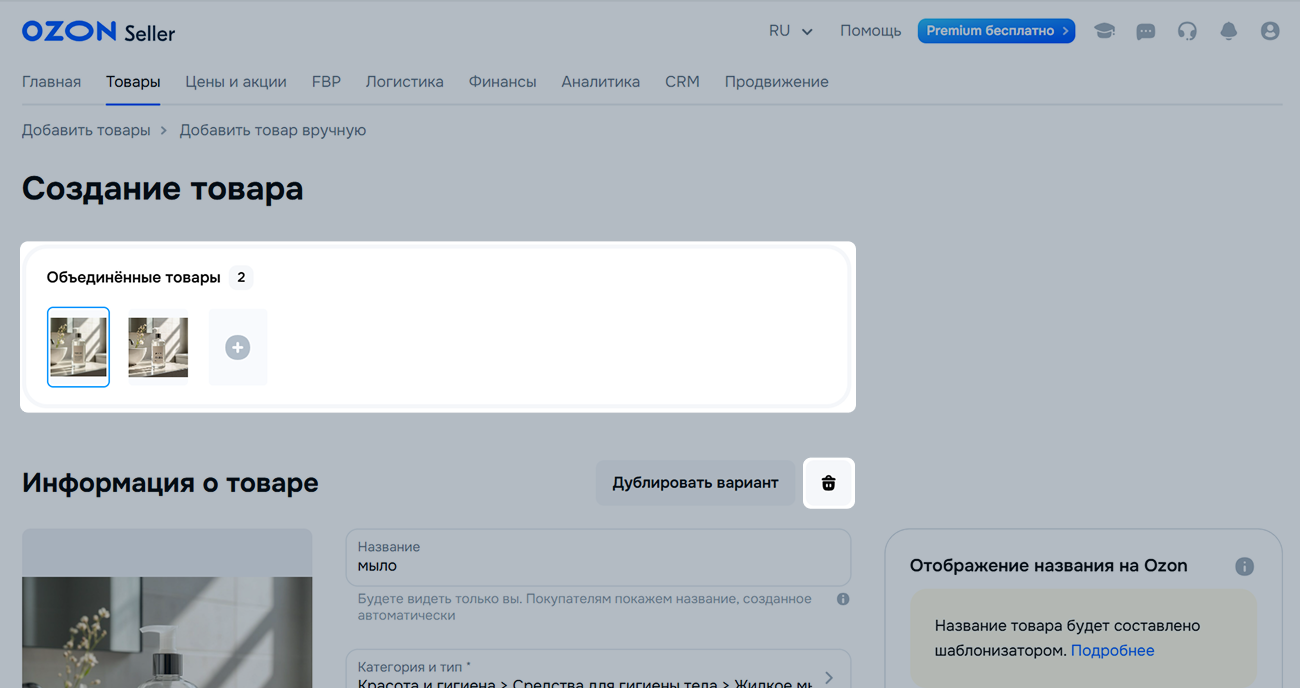Open the chat messages icon

click(x=1146, y=31)
